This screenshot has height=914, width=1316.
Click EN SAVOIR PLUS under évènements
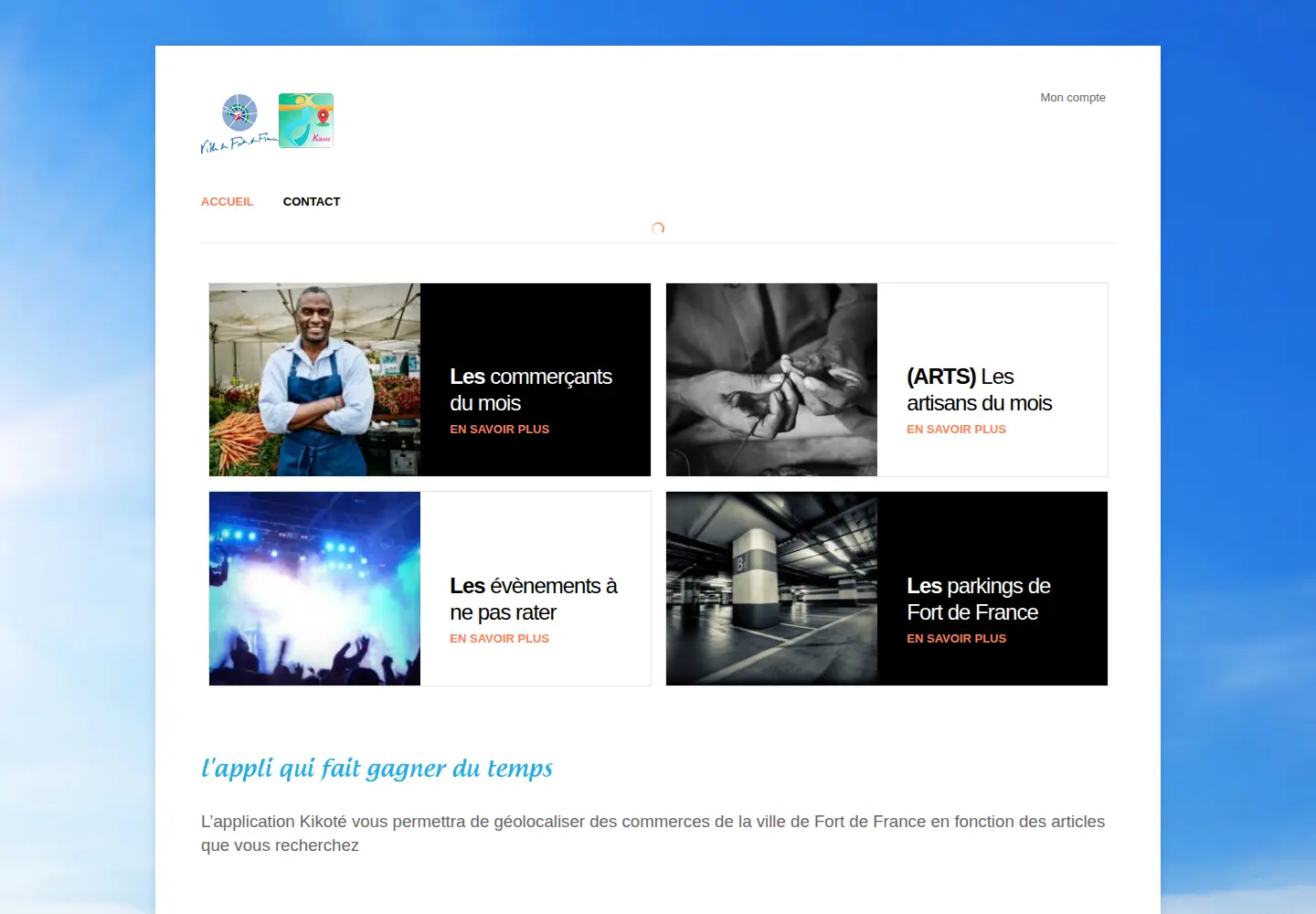tap(499, 639)
